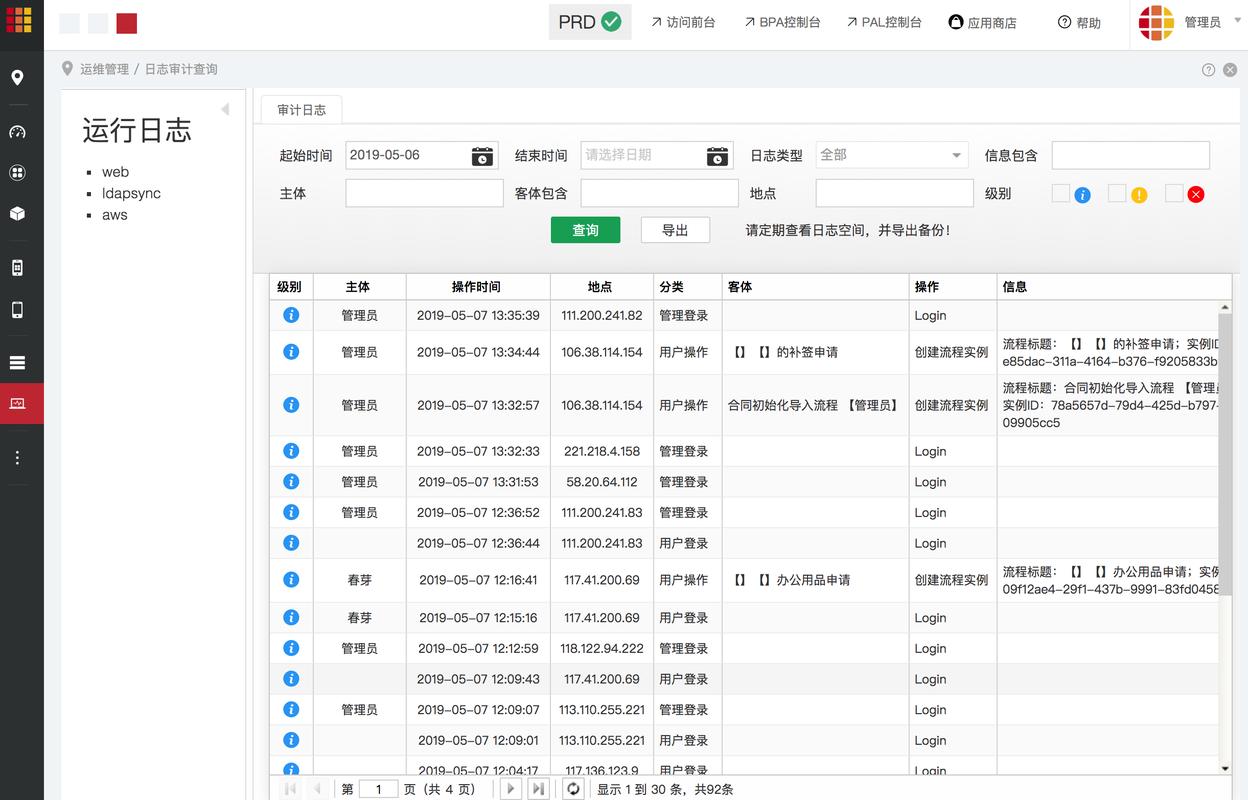This screenshot has height=800, width=1248.
Task: Open the dashboard gauge sidebar icon
Action: (x=17, y=132)
